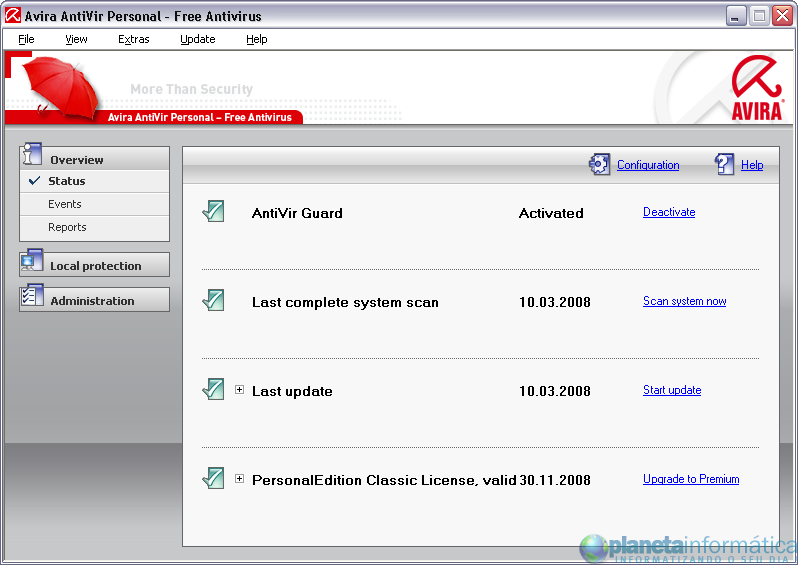Screen dimensions: 798x565
Task: Click the license expiry date 30.11.2008
Action: pos(555,480)
